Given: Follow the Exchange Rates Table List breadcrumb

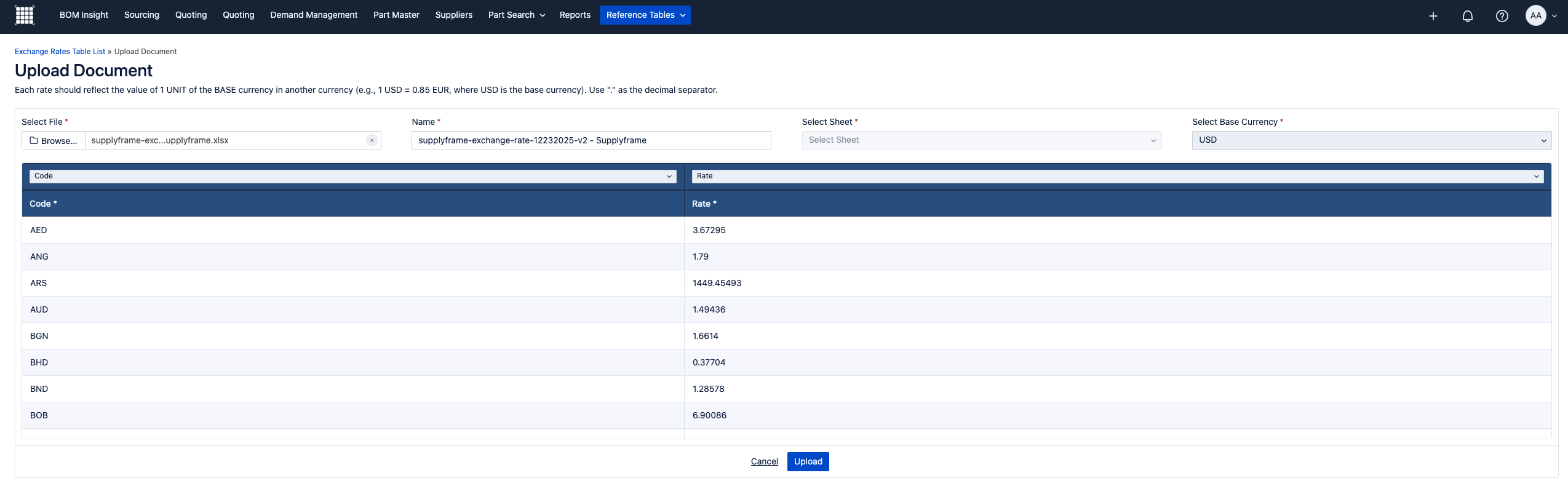Looking at the screenshot, I should pos(60,52).
